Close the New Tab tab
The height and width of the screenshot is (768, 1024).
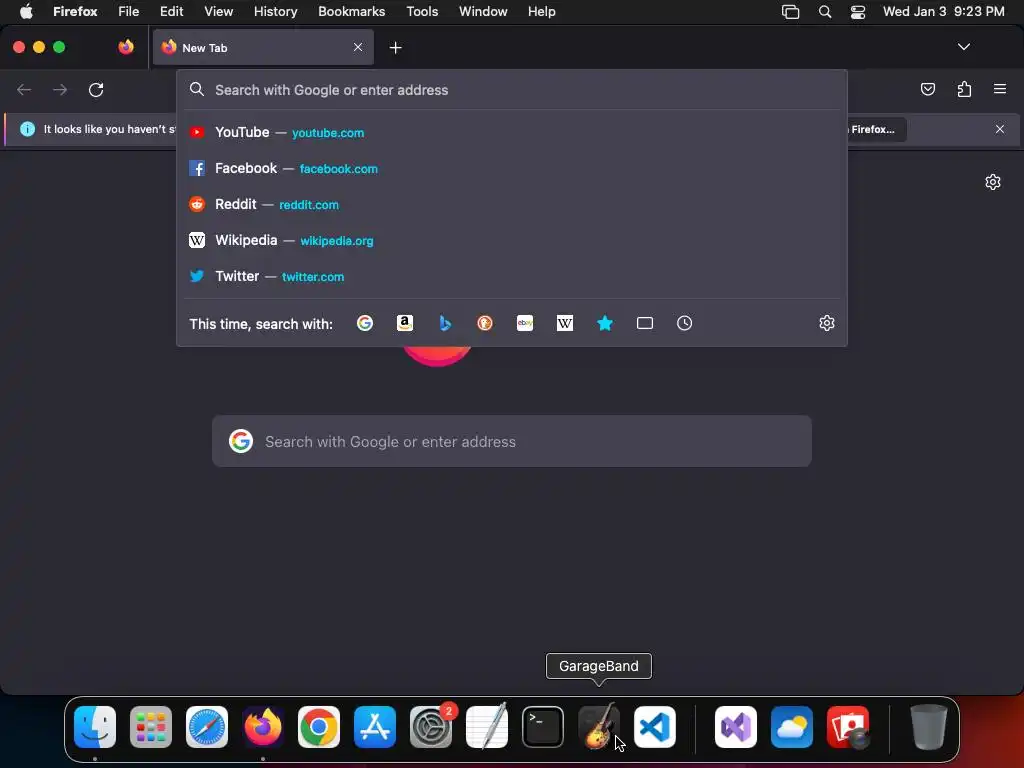click(358, 47)
